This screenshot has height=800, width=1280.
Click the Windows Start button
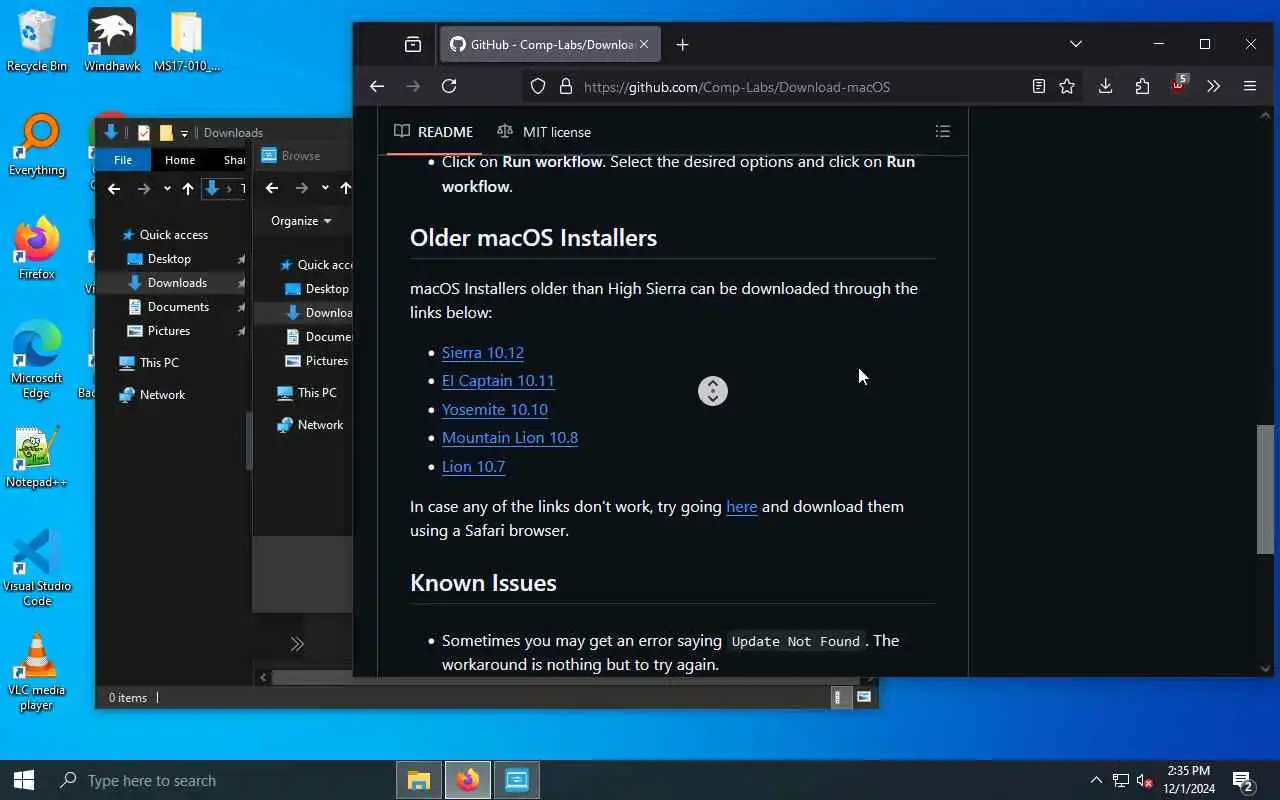(x=24, y=780)
